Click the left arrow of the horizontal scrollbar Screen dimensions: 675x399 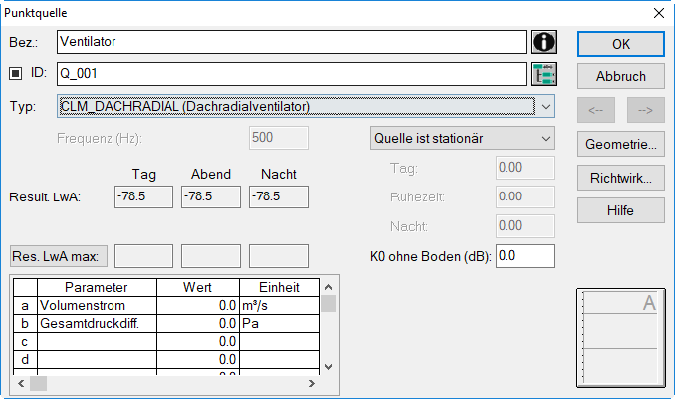click(x=21, y=383)
